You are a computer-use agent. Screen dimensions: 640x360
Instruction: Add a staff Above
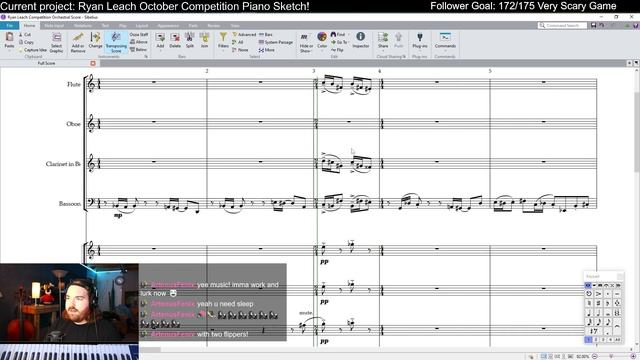click(x=139, y=42)
